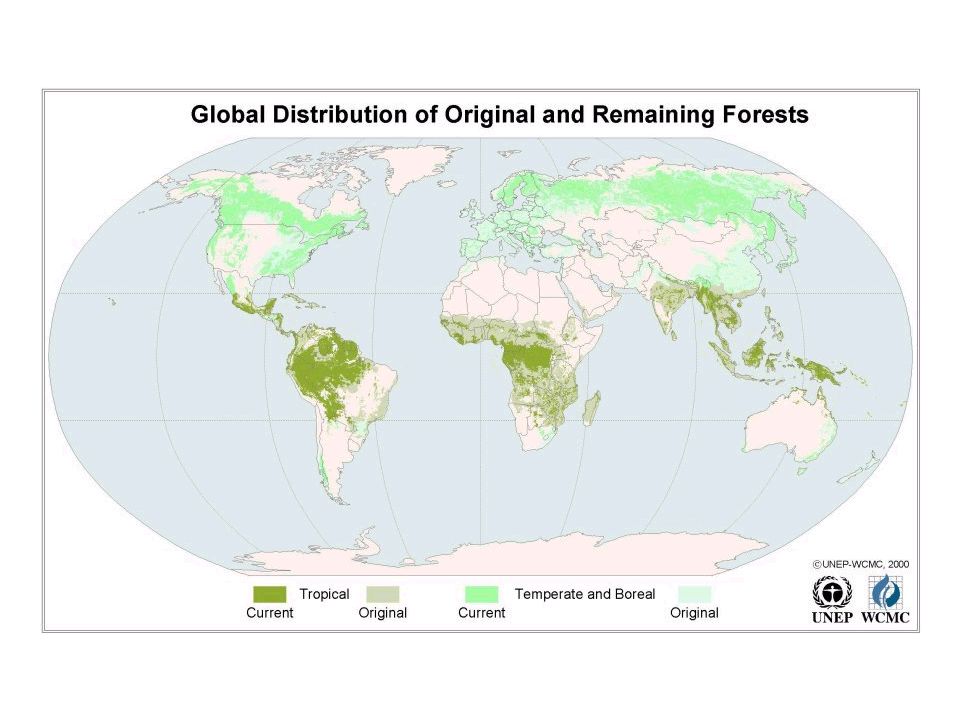Click the 'UNEP' text under the emblem
The width and height of the screenshot is (960, 720).
831,617
